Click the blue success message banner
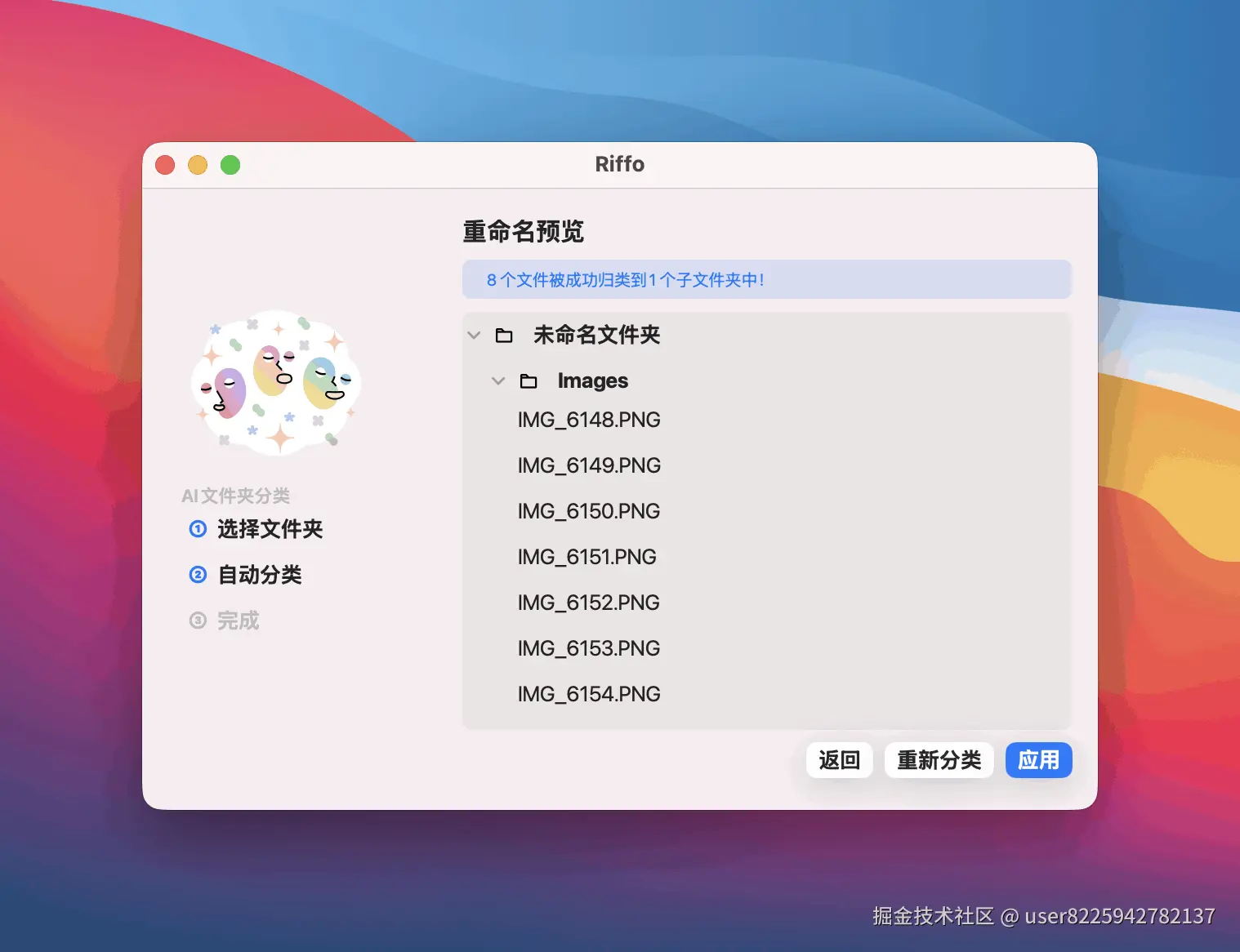The height and width of the screenshot is (952, 1240). click(x=767, y=279)
